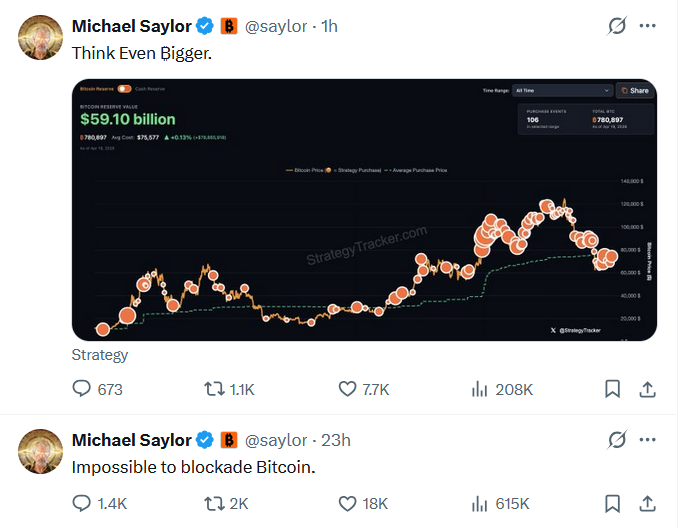The height and width of the screenshot is (528, 680).
Task: Open the Time Range "All Time" dropdown
Action: (x=560, y=90)
